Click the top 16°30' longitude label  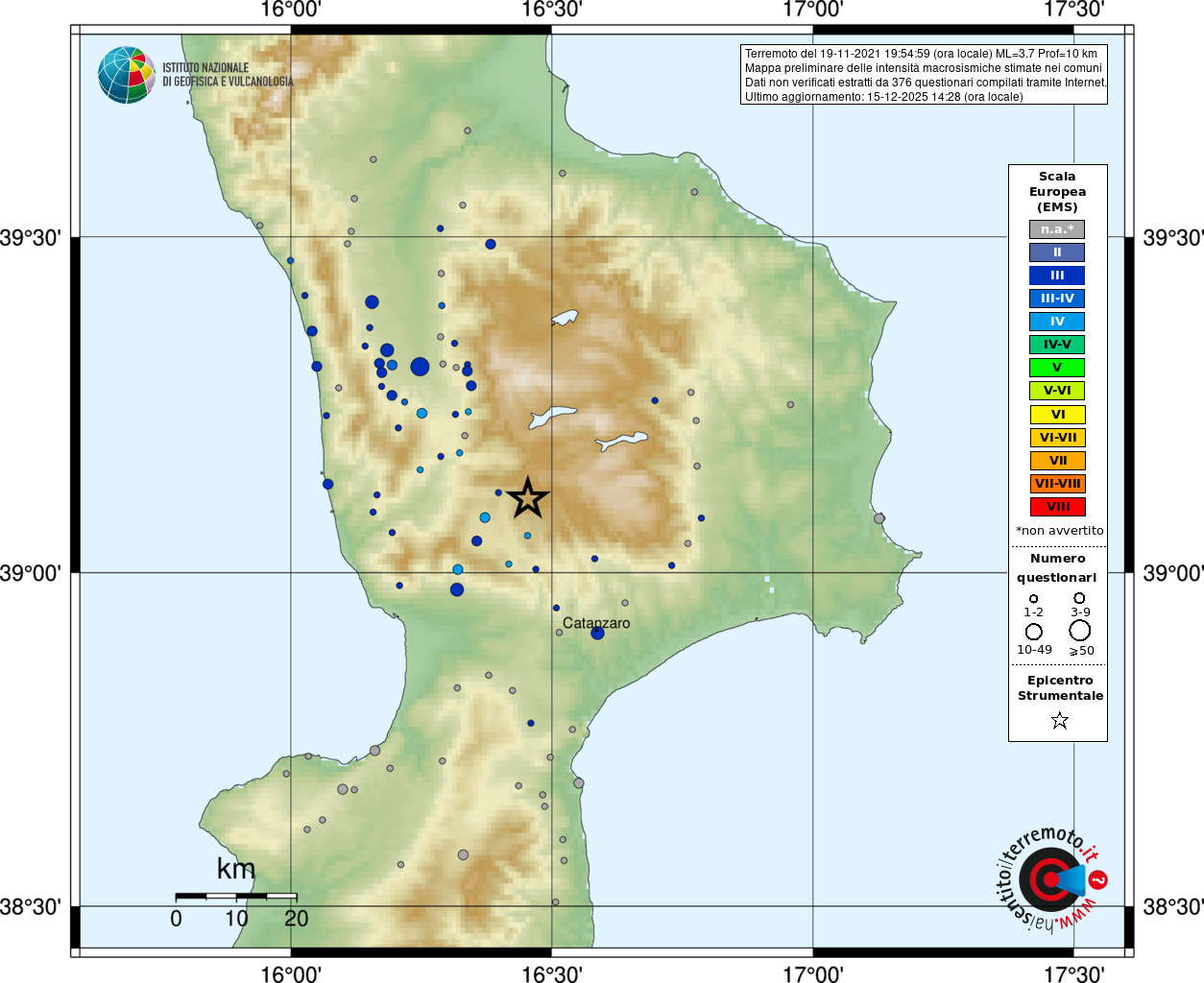coord(552,10)
